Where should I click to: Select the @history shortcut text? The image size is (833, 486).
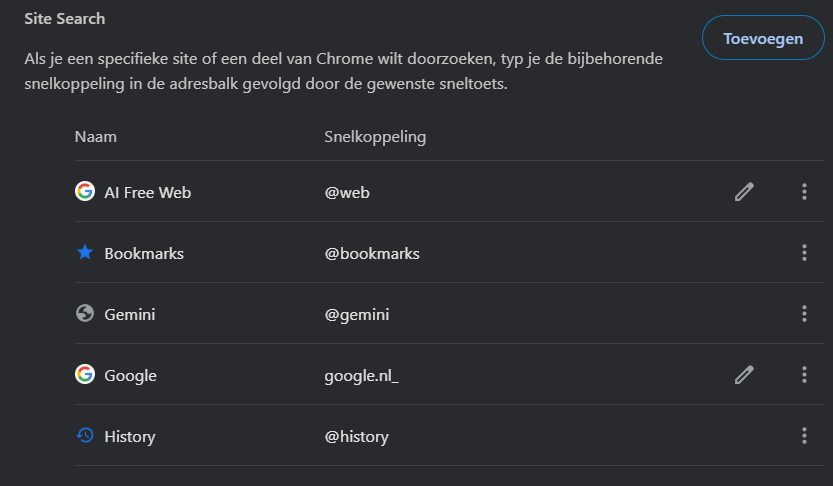(356, 437)
